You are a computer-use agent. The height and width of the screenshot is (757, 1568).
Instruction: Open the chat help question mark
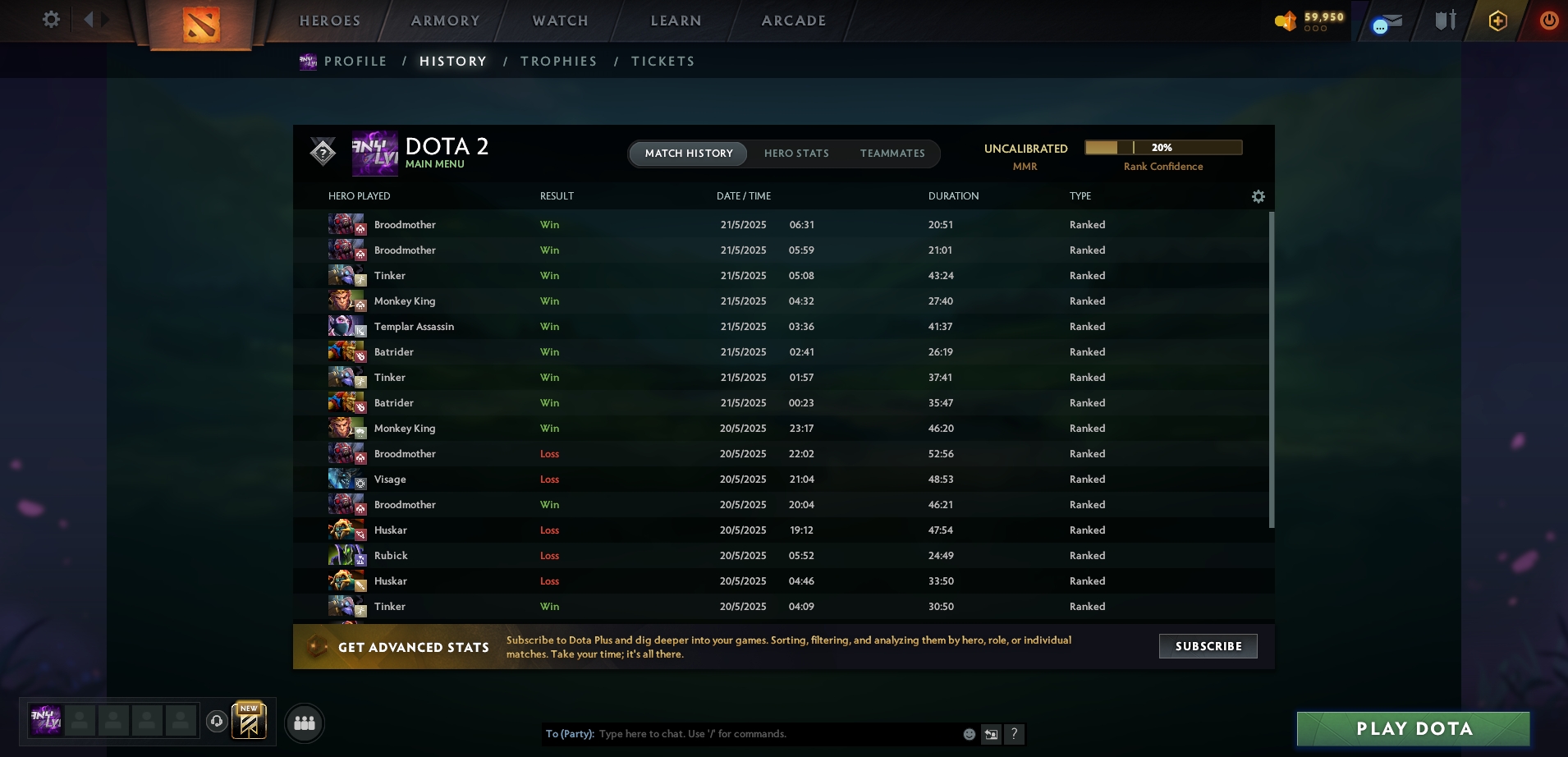(1014, 734)
